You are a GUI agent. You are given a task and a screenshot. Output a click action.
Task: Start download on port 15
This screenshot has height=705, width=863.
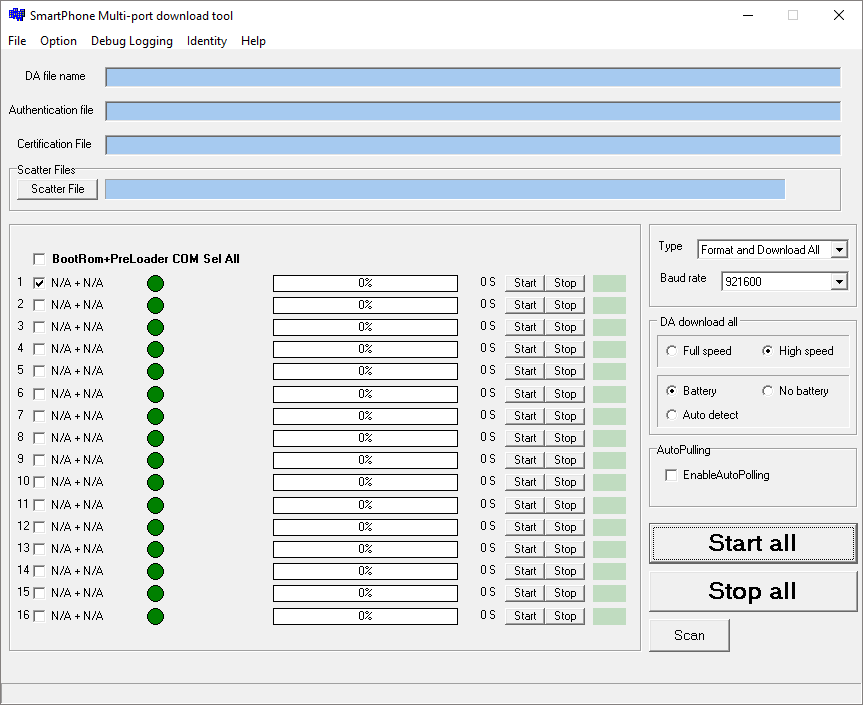tap(525, 593)
